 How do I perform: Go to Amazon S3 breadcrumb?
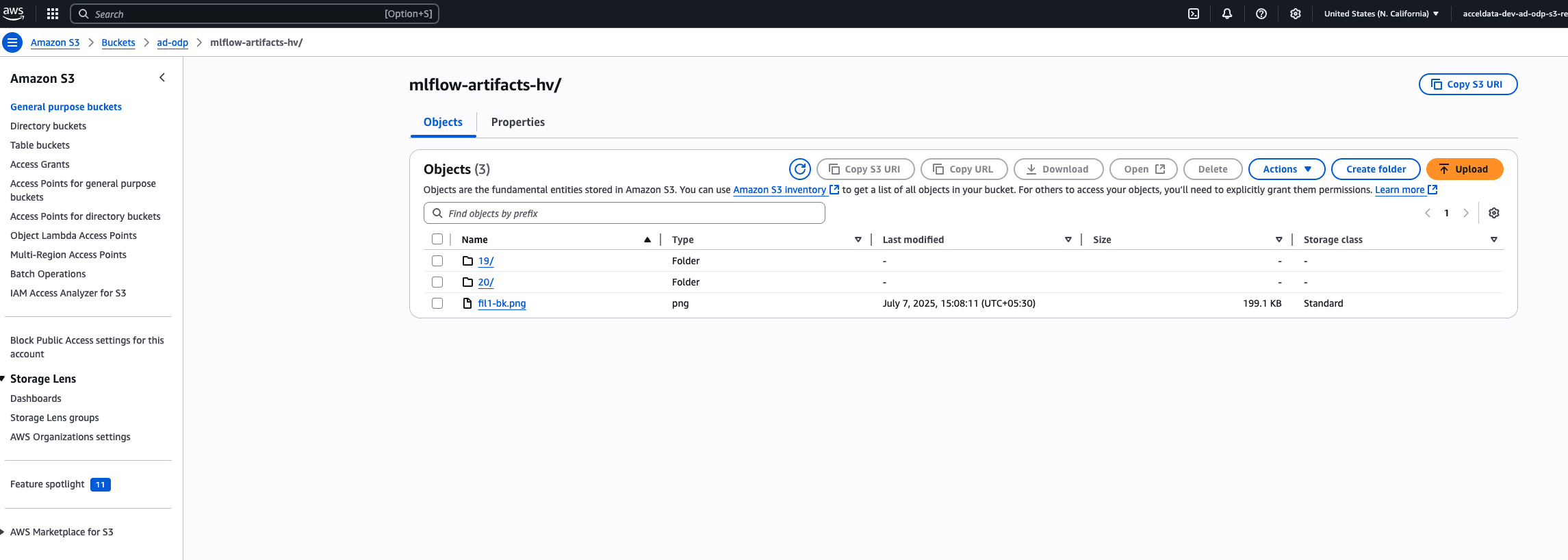click(x=55, y=42)
